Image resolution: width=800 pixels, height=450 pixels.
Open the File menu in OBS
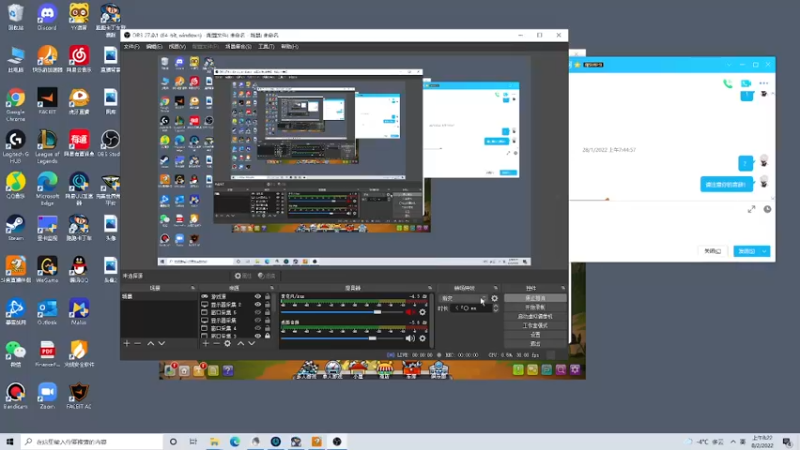(x=131, y=46)
